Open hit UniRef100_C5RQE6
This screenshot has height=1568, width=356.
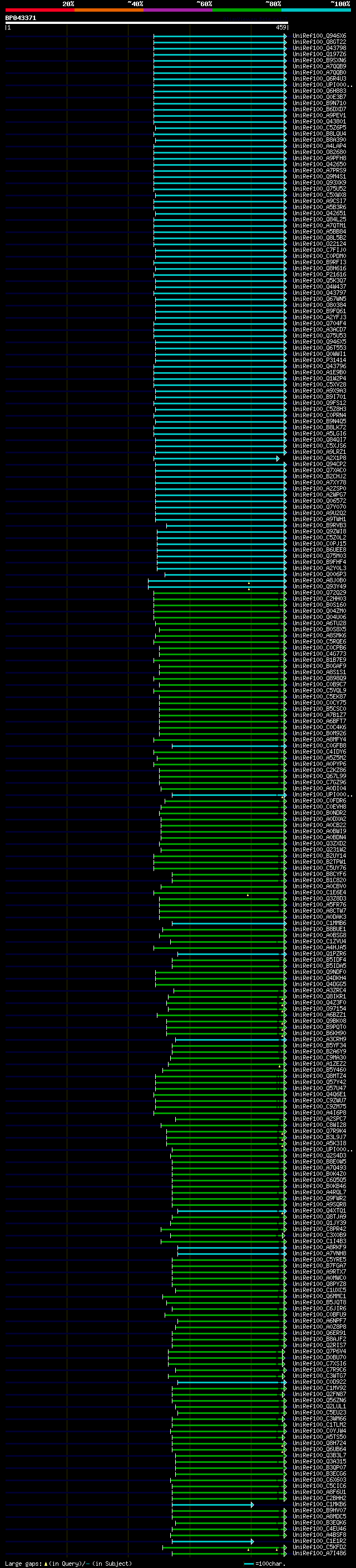pyautogui.click(x=319, y=641)
